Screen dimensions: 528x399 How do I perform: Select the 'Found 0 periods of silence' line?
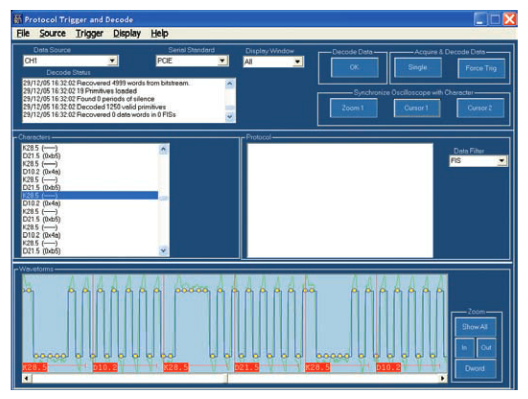[x=89, y=99]
